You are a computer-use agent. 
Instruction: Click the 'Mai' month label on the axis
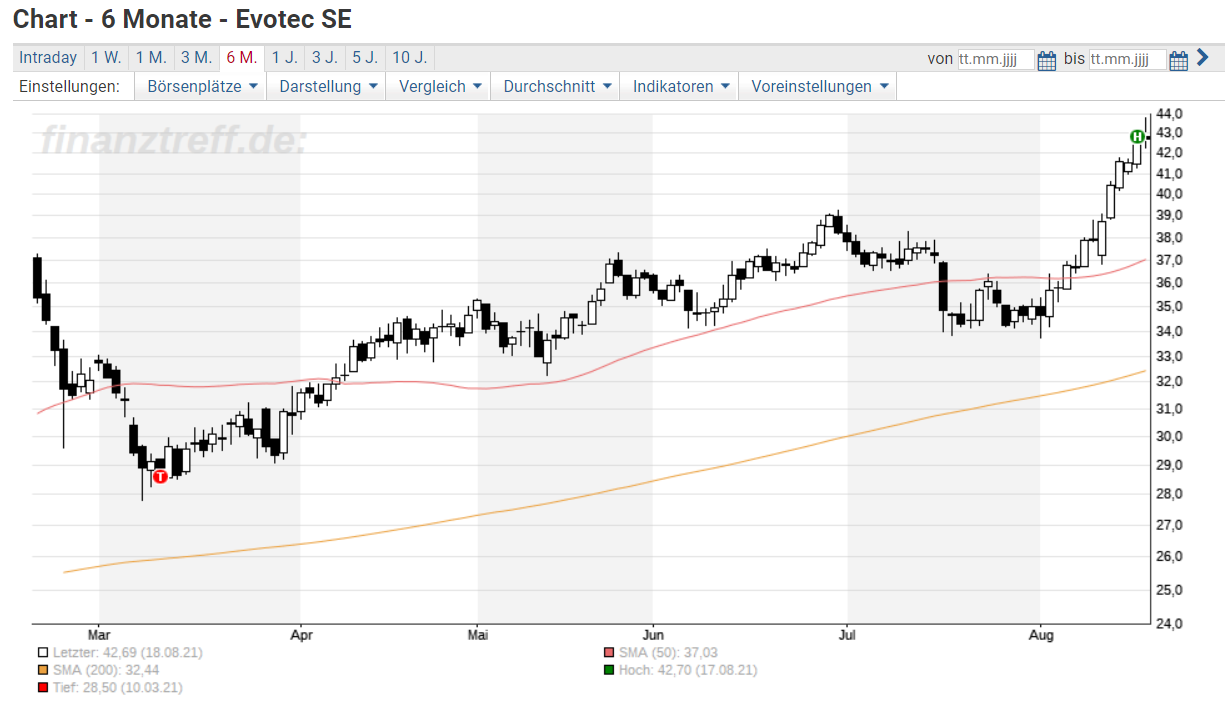click(478, 634)
